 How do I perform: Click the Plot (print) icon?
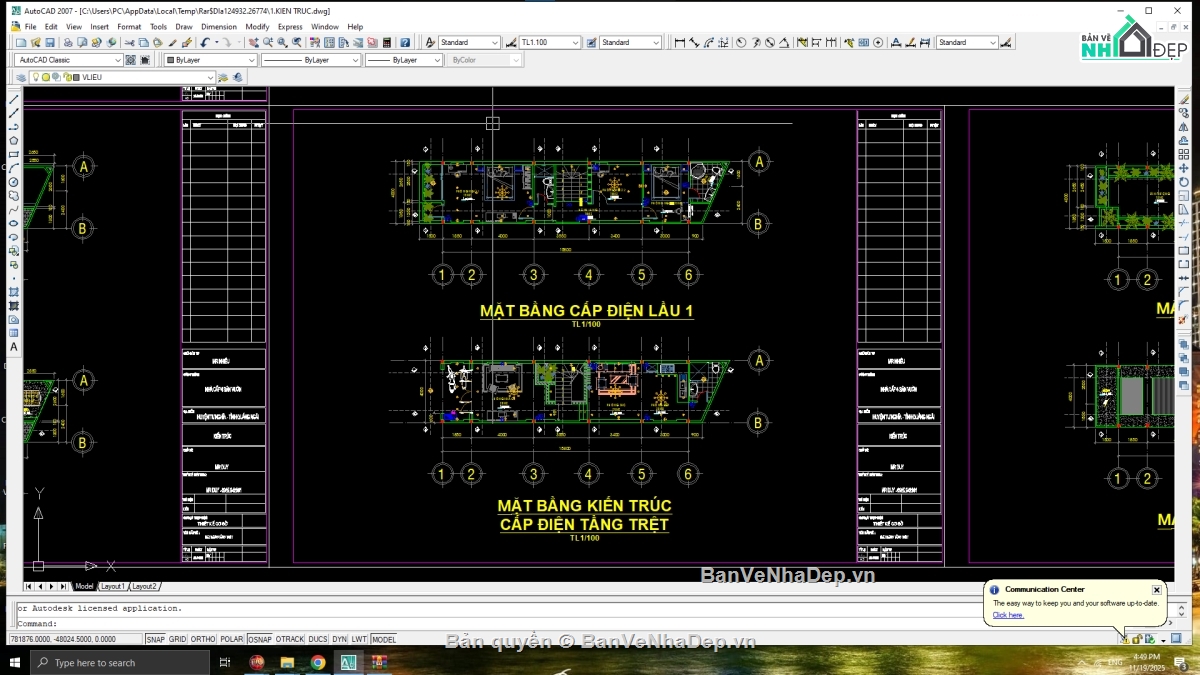(68, 42)
